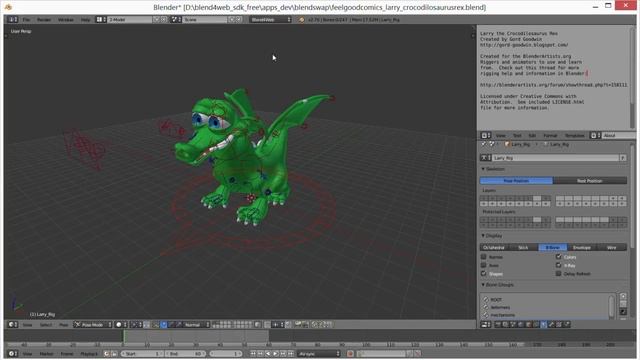This screenshot has width=640, height=360.
Task: Open the Text Editor type selector
Action: (x=486, y=135)
